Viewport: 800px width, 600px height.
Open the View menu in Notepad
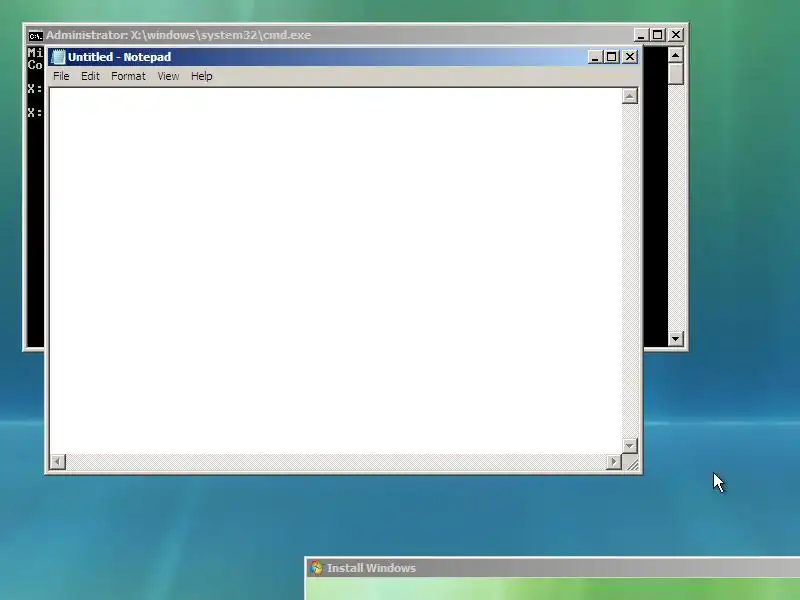[168, 76]
